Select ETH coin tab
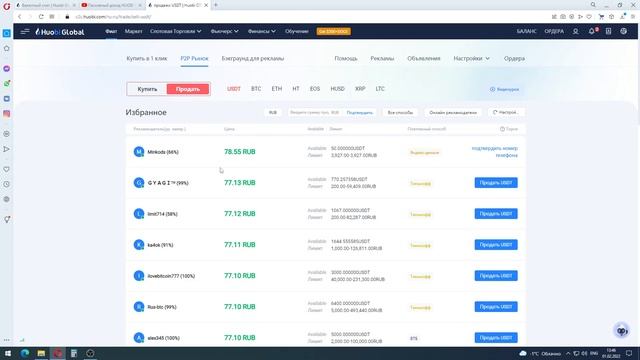640x360 pixels. point(277,89)
